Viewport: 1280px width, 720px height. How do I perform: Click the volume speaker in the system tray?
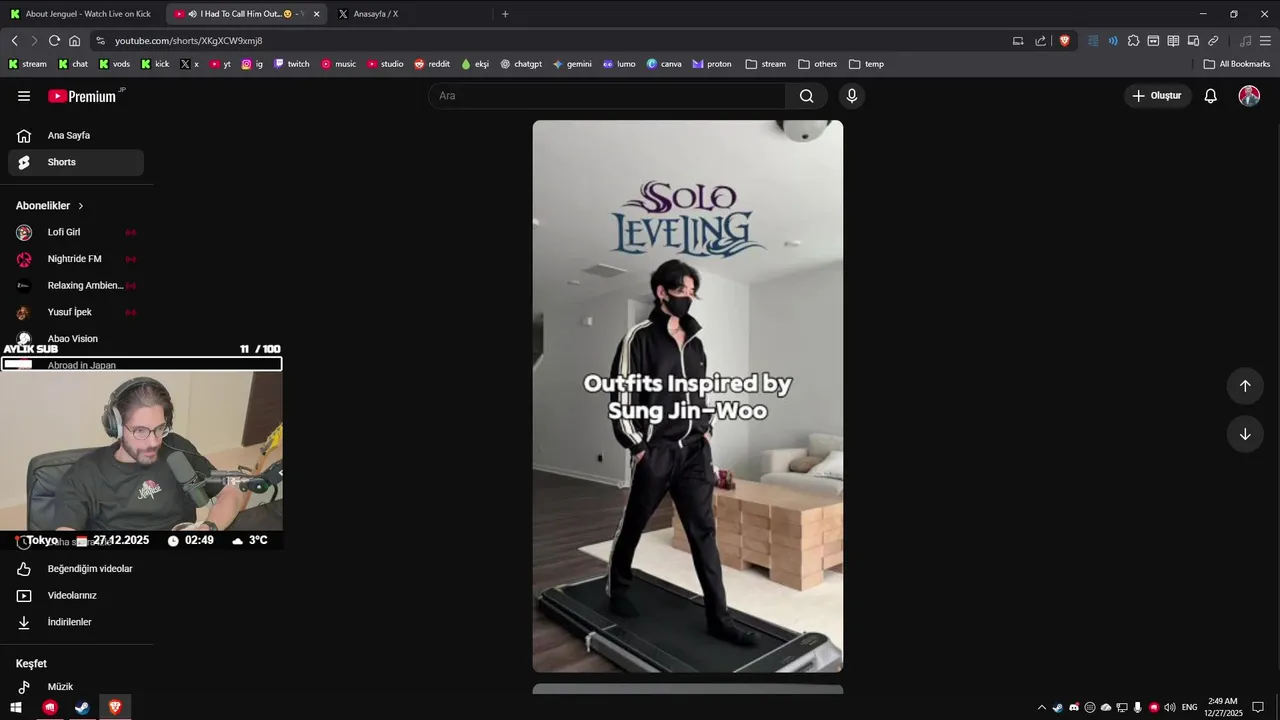tap(1170, 707)
